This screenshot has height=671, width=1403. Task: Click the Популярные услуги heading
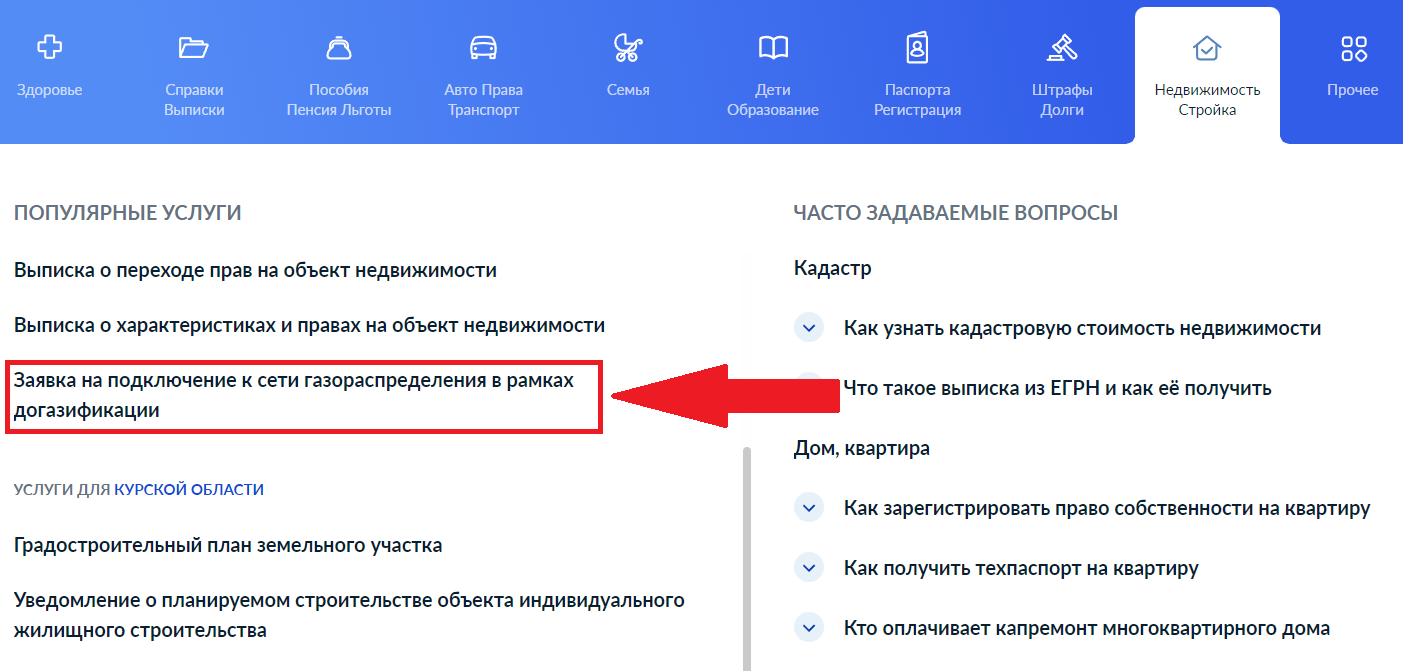(128, 213)
